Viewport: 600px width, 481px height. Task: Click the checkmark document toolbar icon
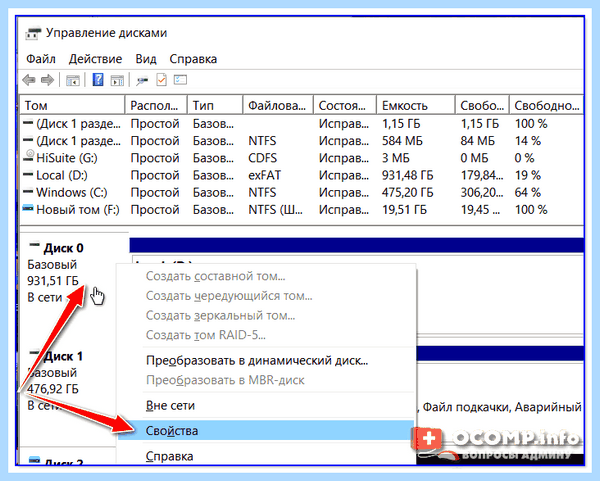pos(161,80)
